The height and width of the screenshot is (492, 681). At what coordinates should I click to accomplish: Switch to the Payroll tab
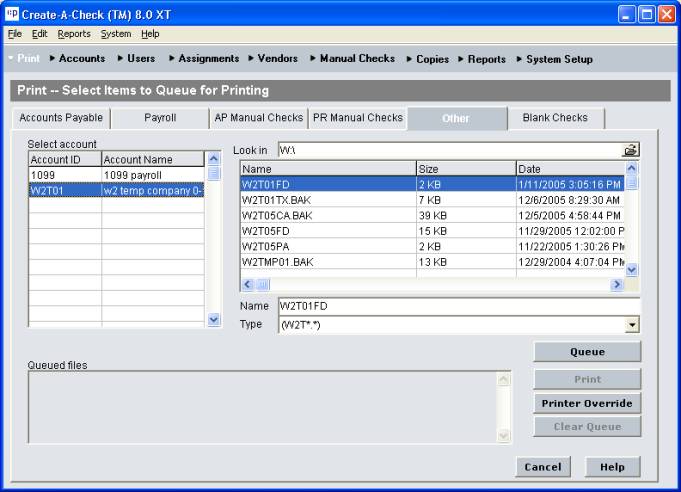click(160, 118)
